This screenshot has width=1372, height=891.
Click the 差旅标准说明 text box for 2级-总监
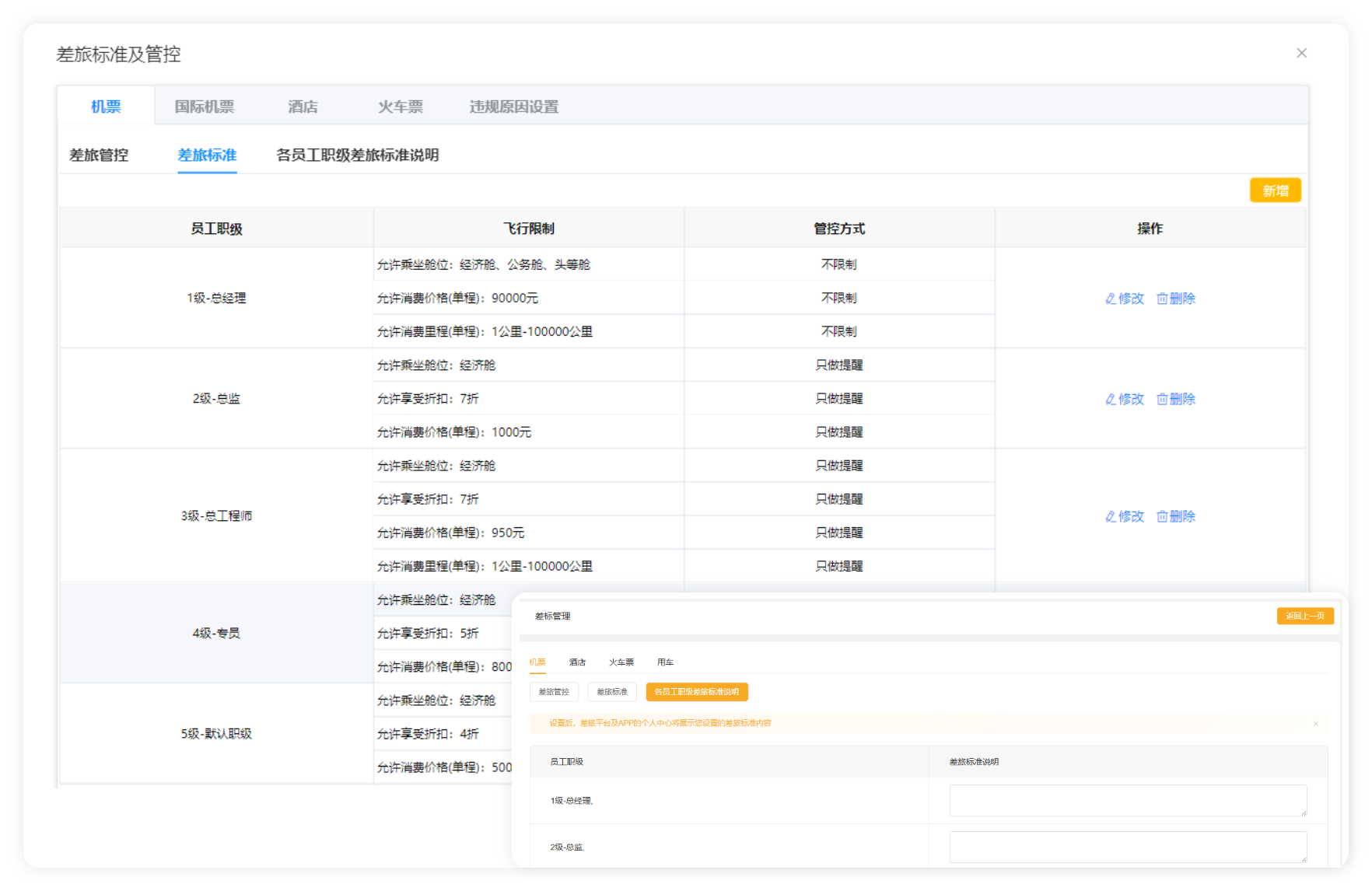[1127, 847]
